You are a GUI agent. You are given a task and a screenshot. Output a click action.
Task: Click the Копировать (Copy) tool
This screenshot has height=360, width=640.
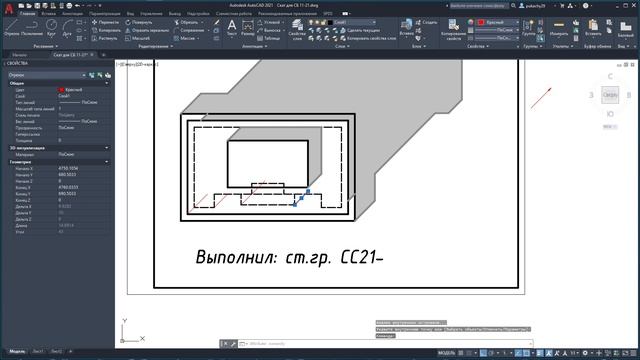[106, 30]
